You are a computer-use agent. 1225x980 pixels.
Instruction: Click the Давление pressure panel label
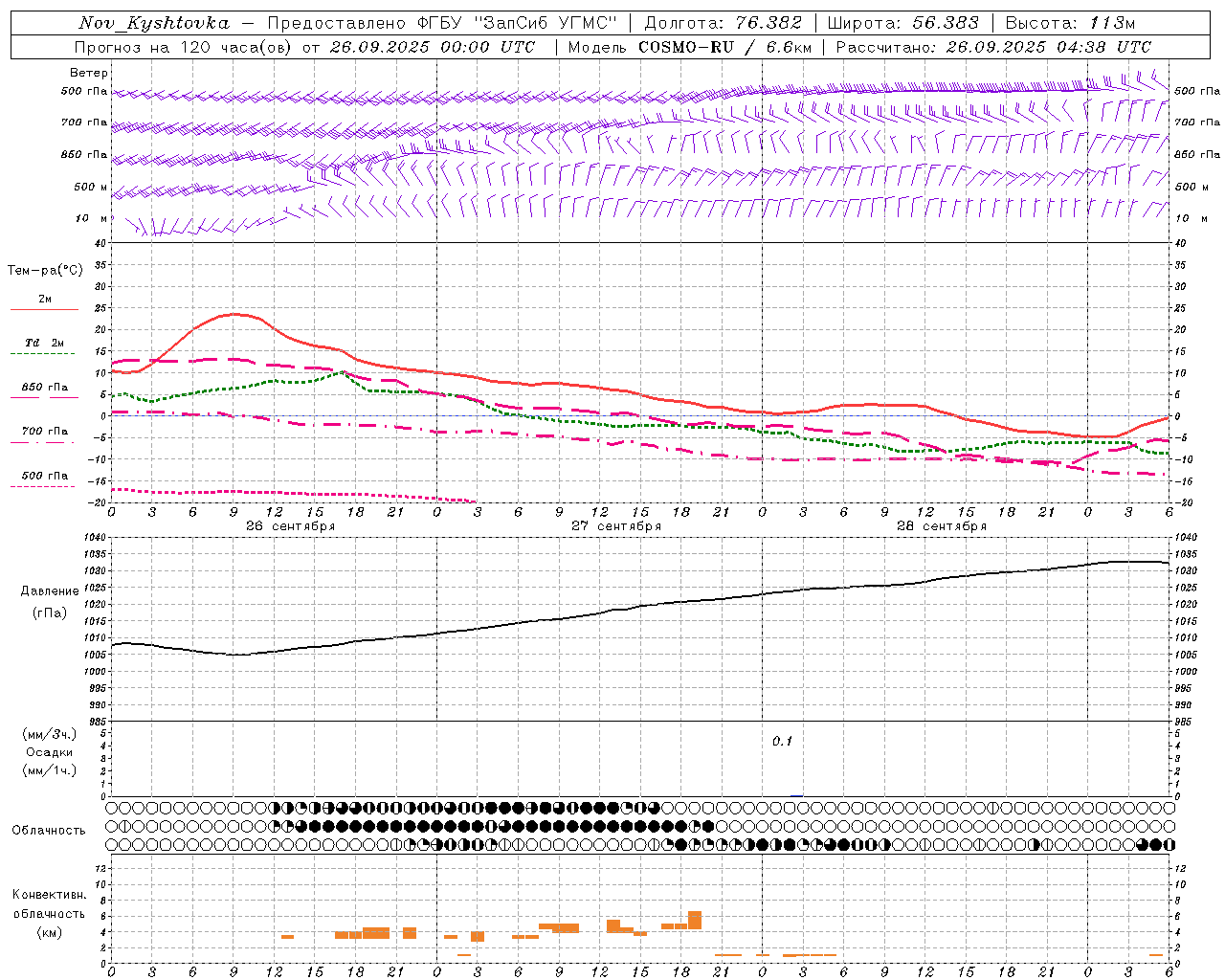coord(50,591)
